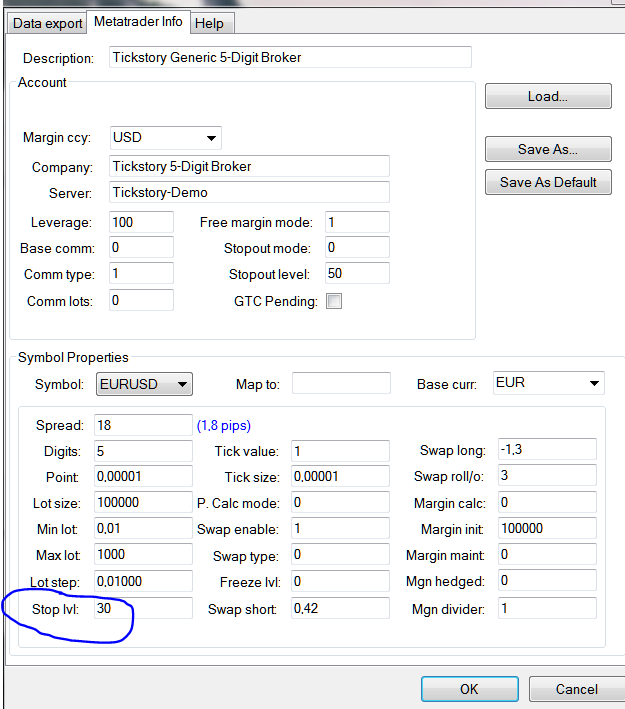Click the Lot step field
The image size is (625, 709).
point(143,581)
